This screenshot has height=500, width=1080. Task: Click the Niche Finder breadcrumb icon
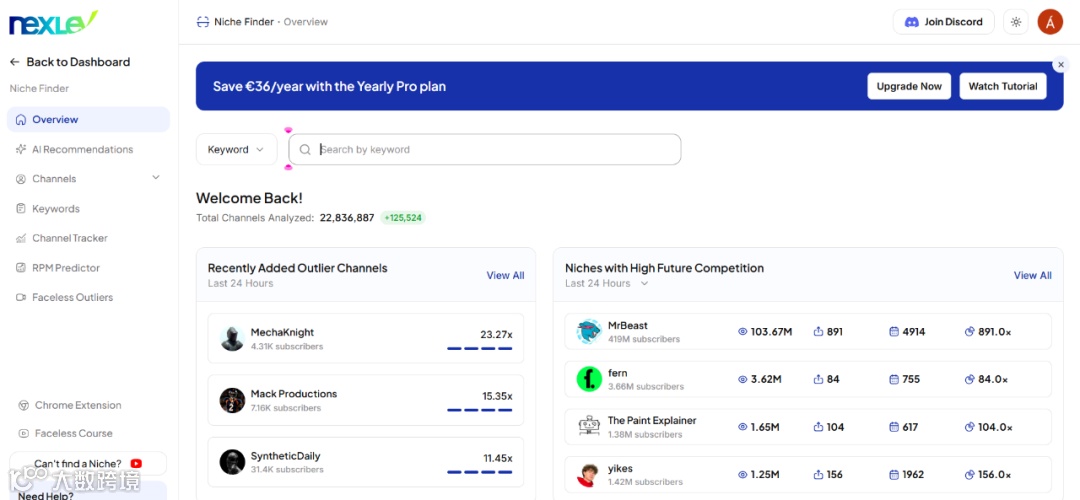(202, 22)
